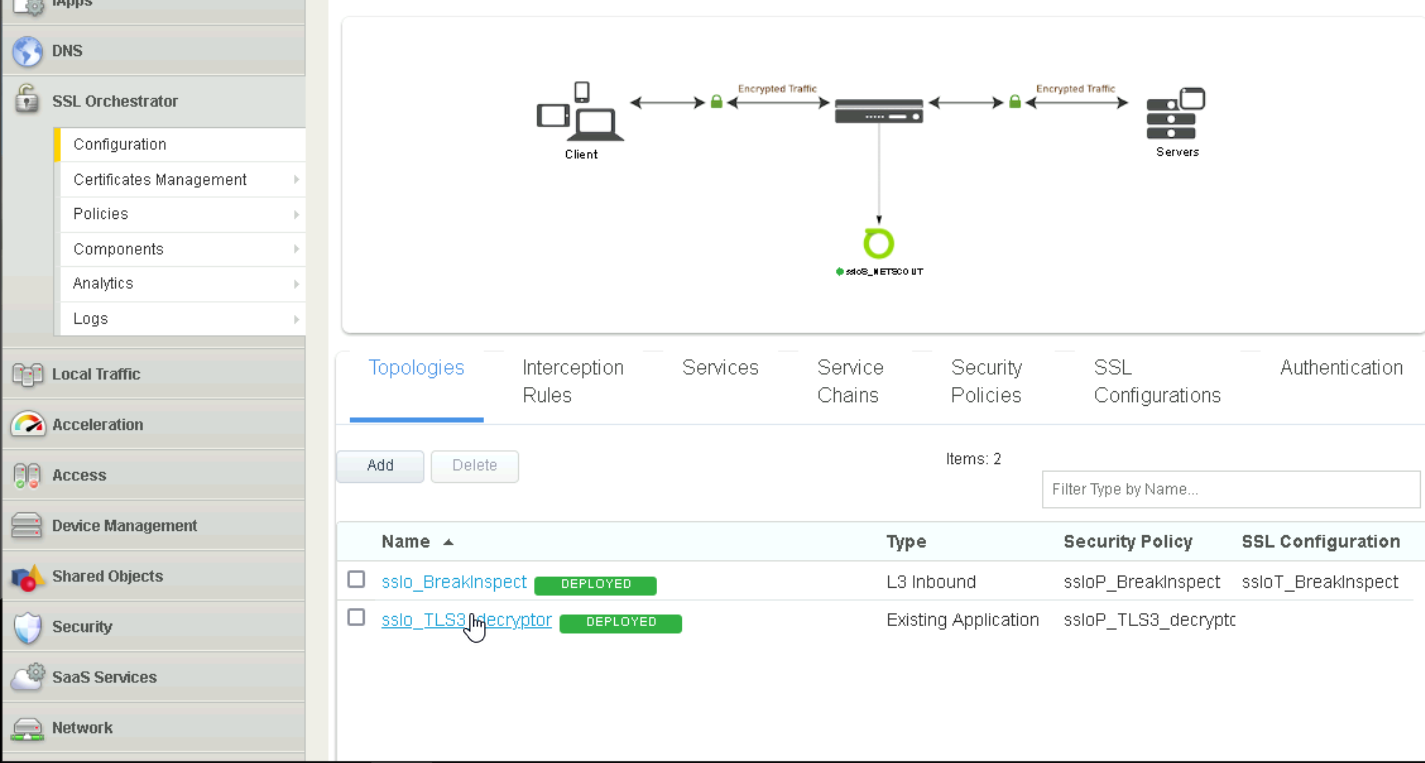Expand the Analytics submenu

[x=296, y=284]
